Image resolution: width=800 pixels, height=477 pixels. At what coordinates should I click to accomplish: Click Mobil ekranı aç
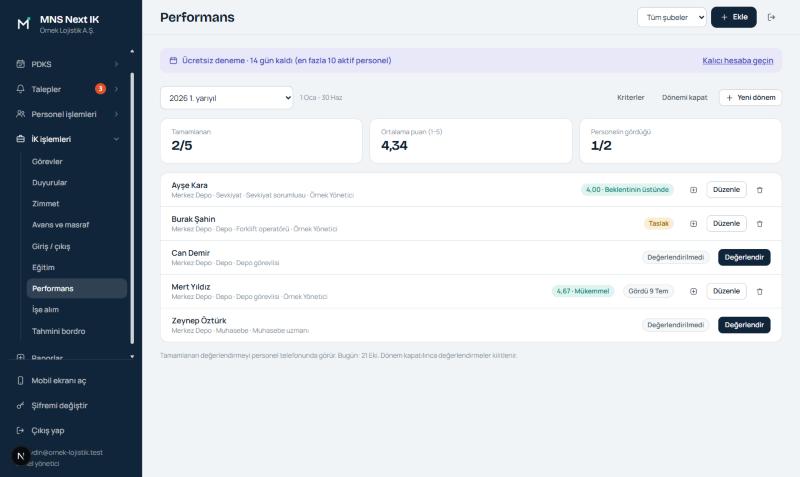pyautogui.click(x=68, y=381)
